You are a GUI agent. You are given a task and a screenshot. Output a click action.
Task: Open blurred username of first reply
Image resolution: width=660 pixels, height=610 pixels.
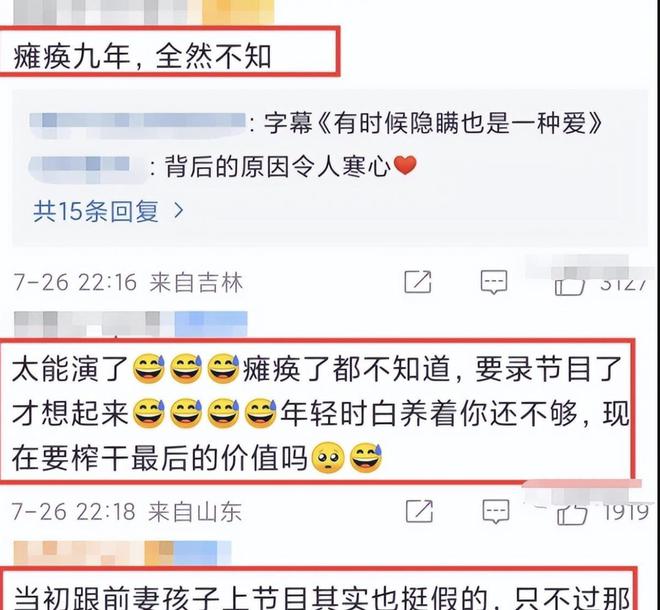(x=138, y=123)
